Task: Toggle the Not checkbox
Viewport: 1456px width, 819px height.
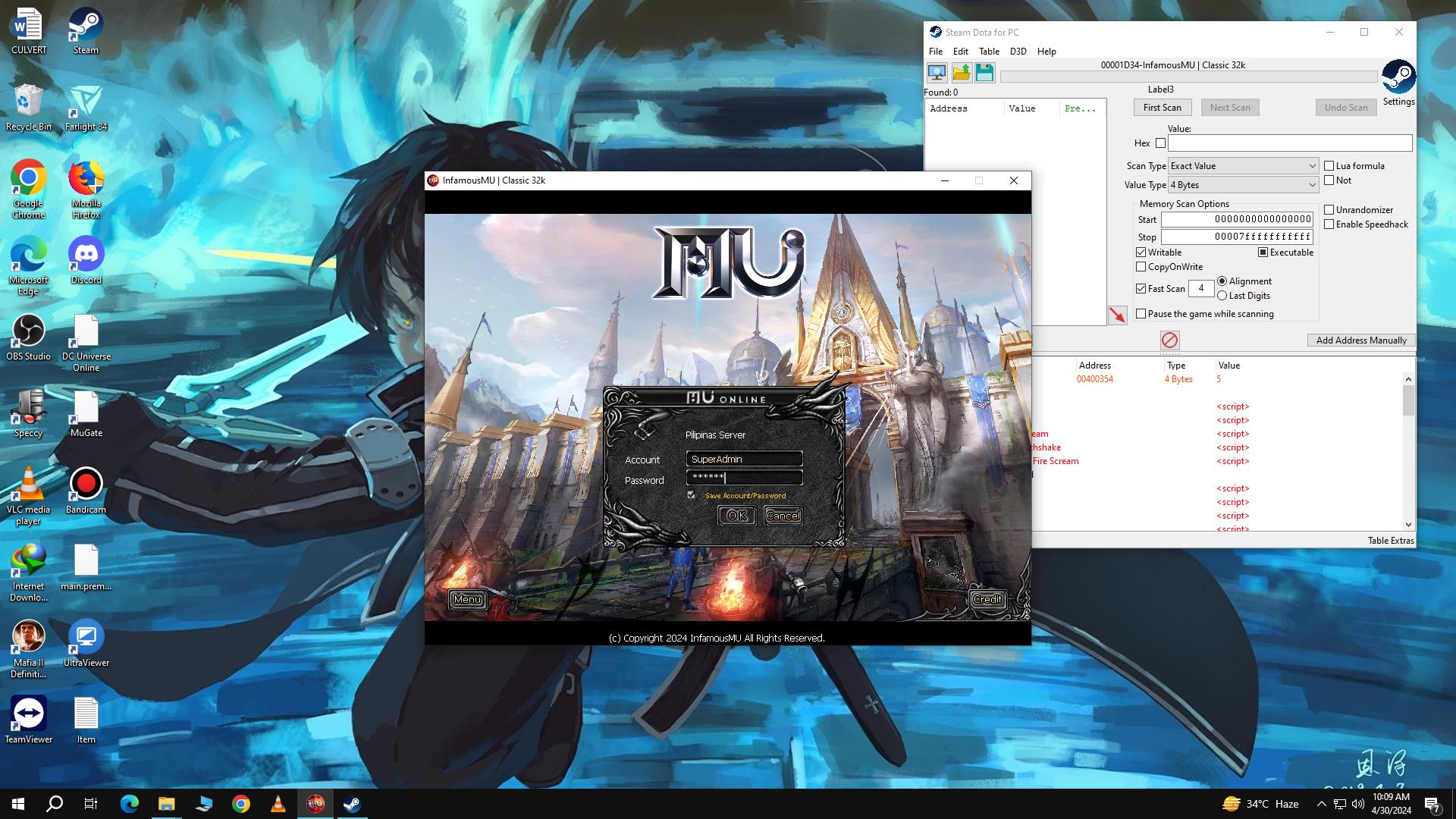Action: (1329, 180)
